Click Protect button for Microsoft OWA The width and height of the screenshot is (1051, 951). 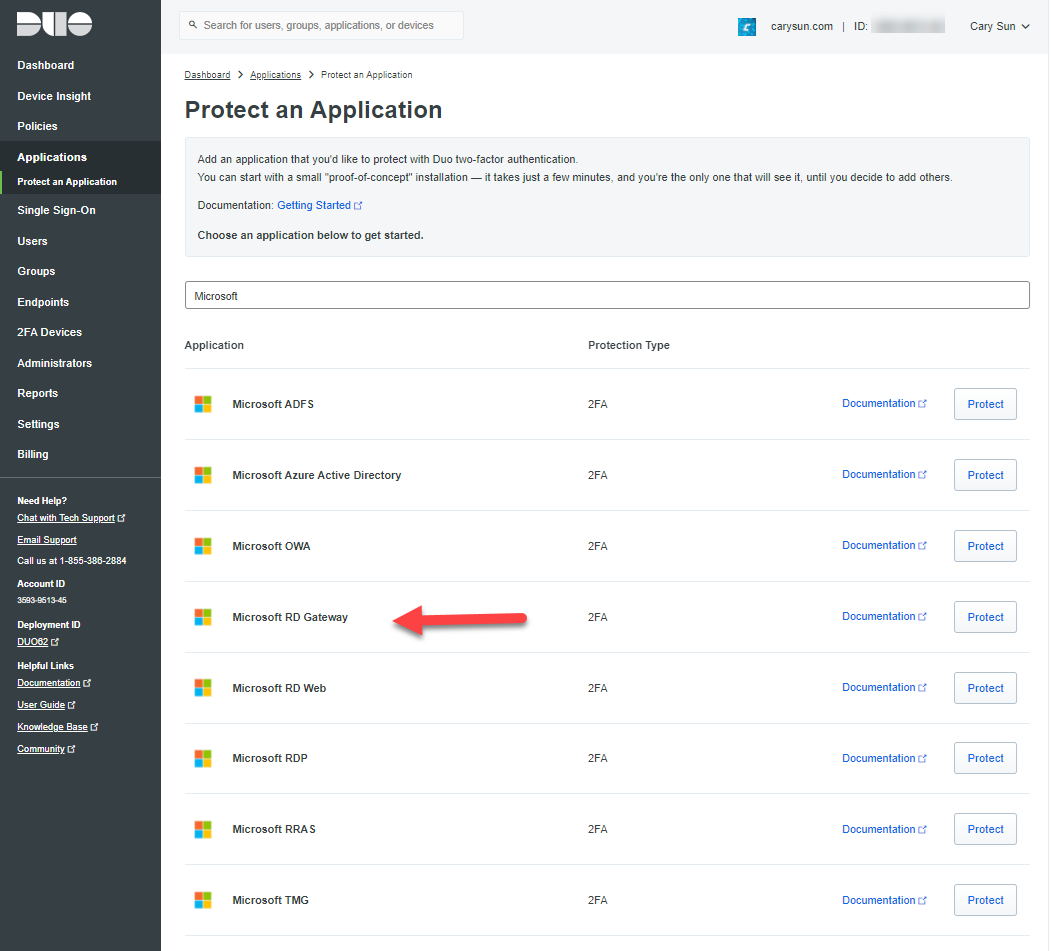[x=985, y=546]
